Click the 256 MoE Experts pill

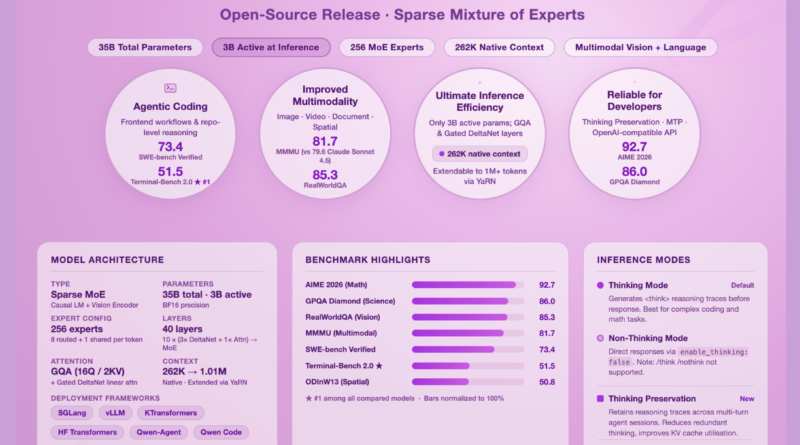point(387,47)
